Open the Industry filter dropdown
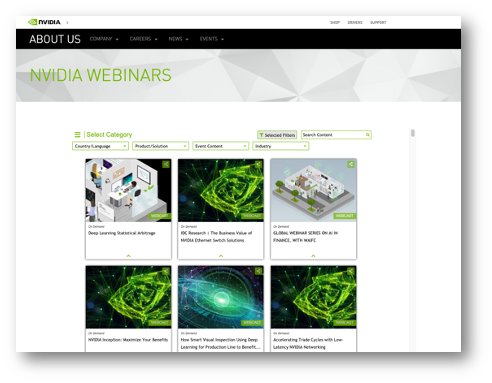The height and width of the screenshot is (383, 492). pyautogui.click(x=281, y=146)
